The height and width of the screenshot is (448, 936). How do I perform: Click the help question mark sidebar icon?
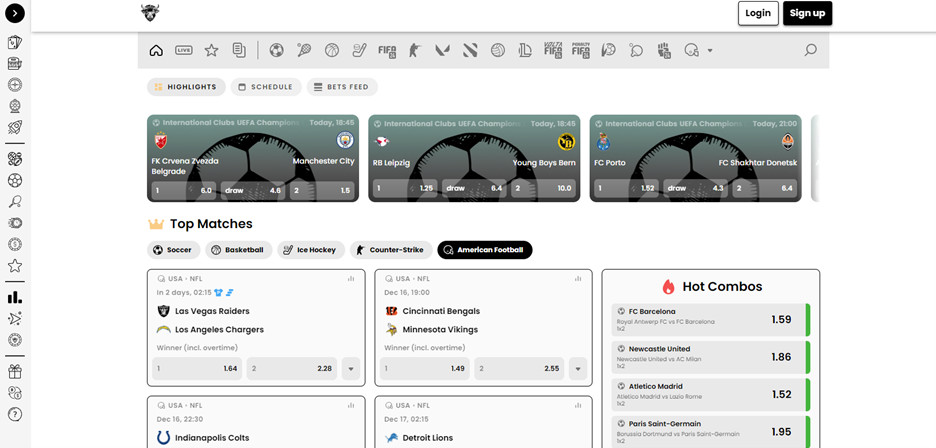(15, 414)
